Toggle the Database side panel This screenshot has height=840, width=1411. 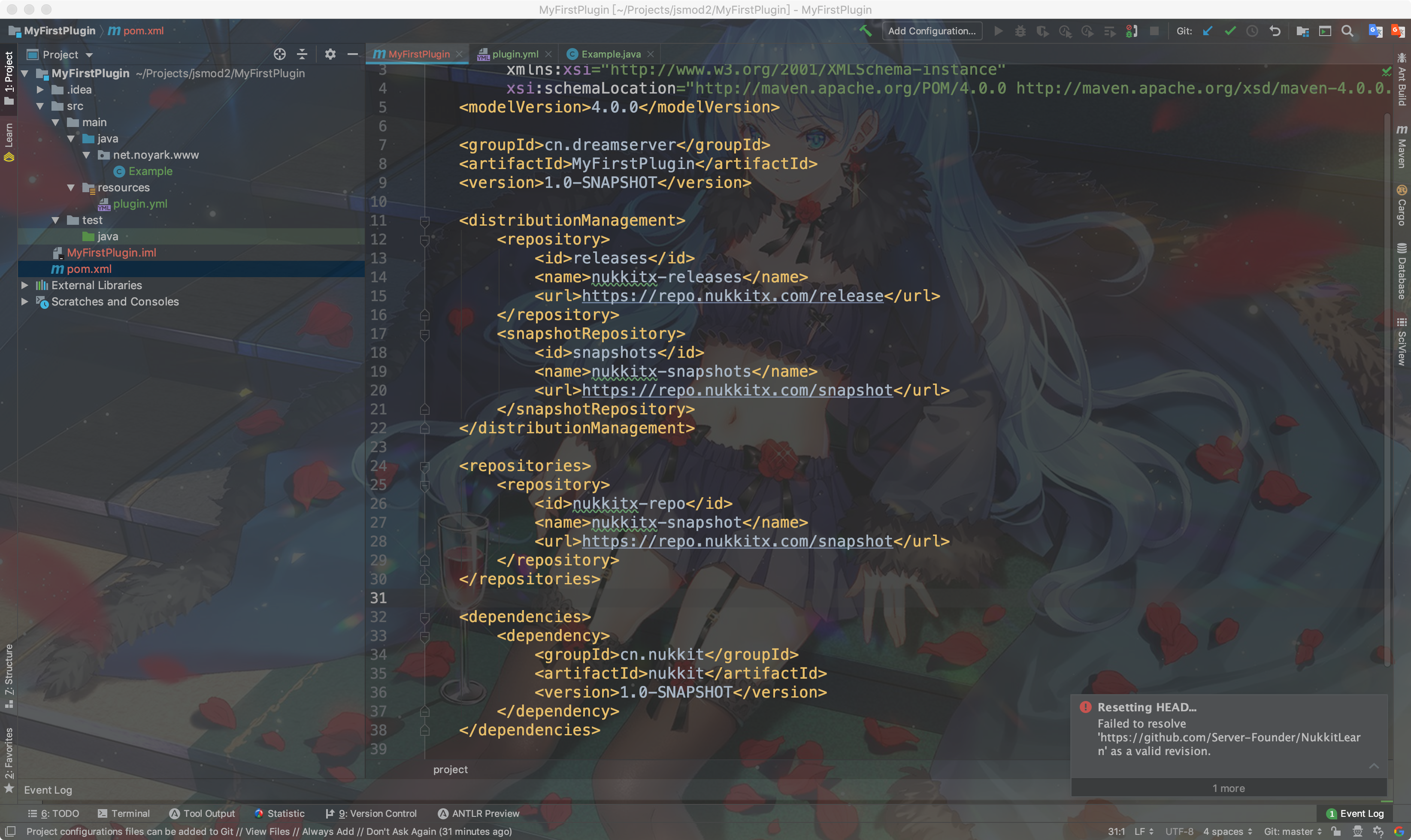point(1402,272)
